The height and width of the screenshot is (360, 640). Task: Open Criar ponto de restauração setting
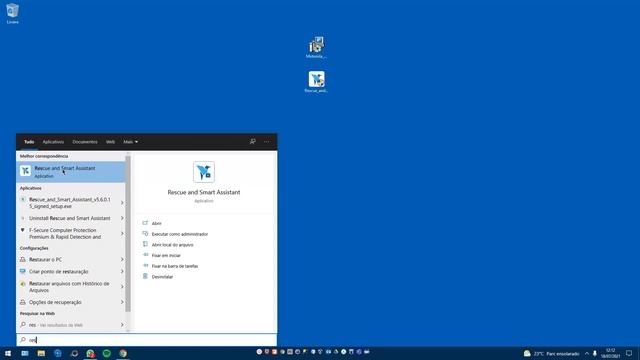pos(71,271)
